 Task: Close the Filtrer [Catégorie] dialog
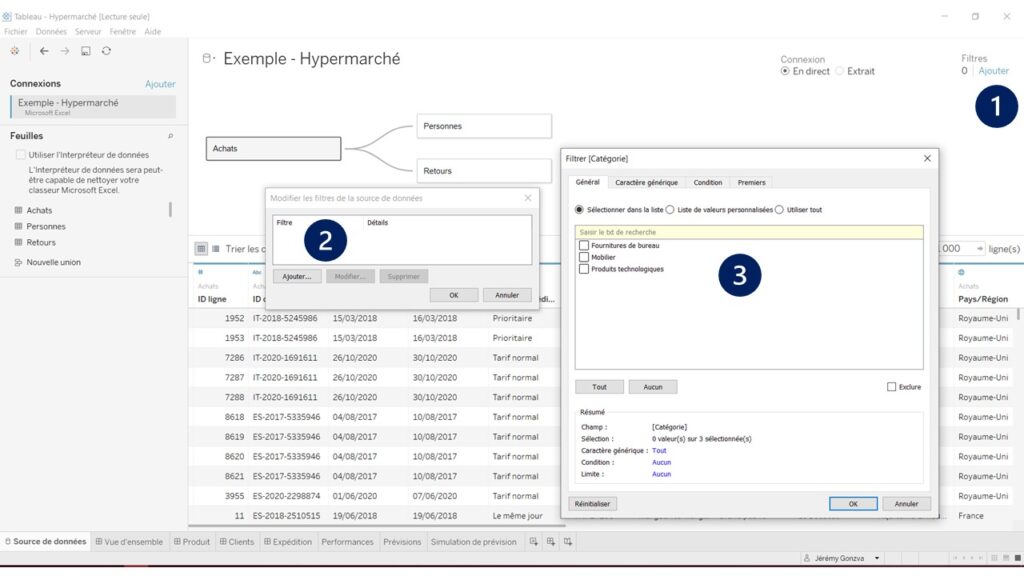pos(927,159)
